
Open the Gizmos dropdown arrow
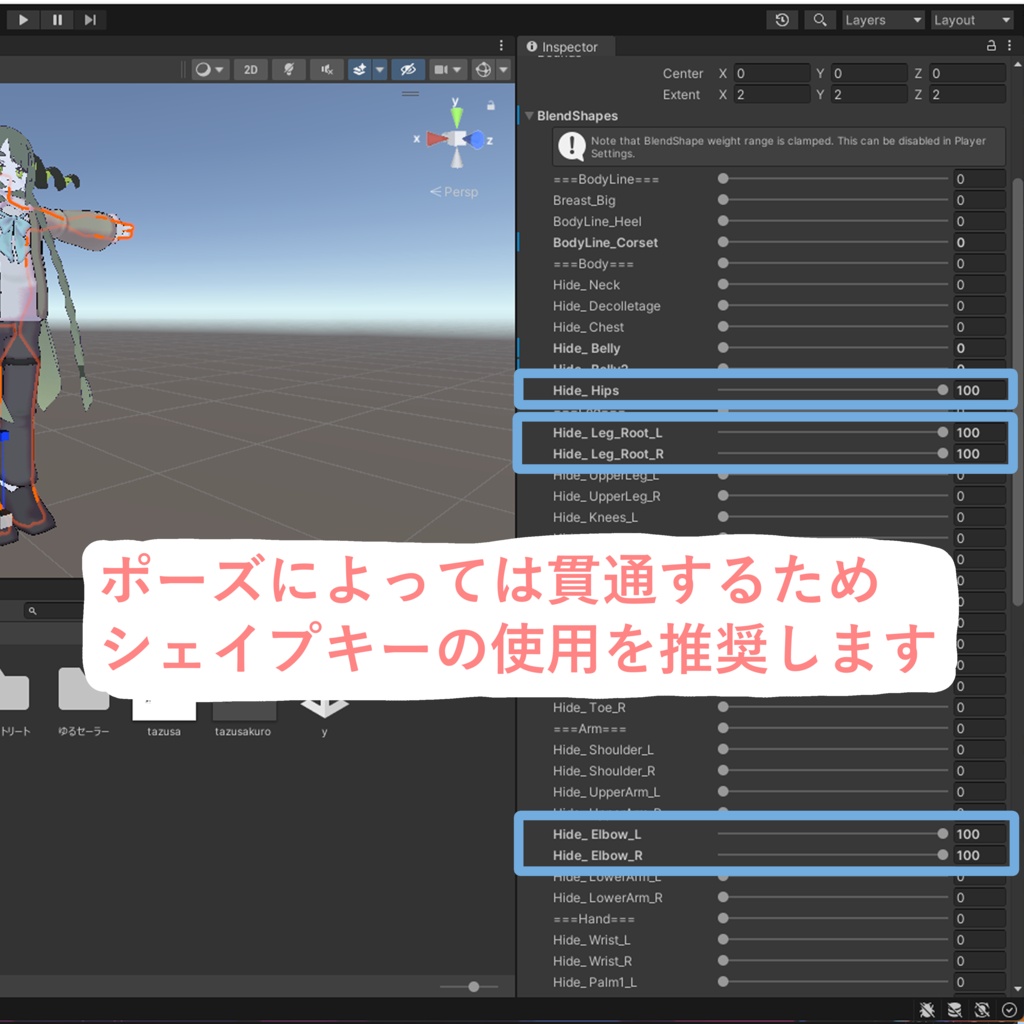point(504,69)
